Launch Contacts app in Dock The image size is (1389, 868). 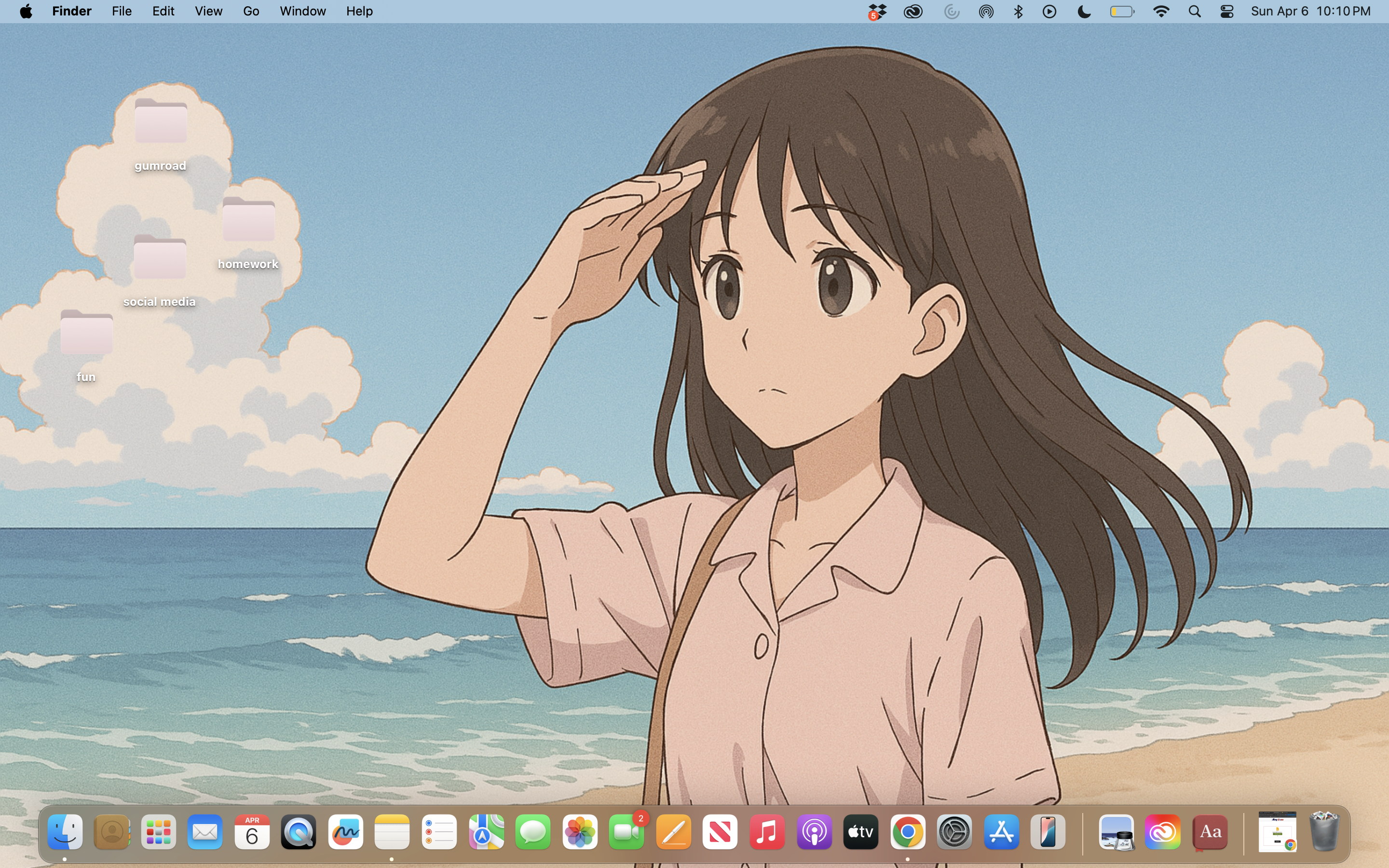pyautogui.click(x=112, y=832)
